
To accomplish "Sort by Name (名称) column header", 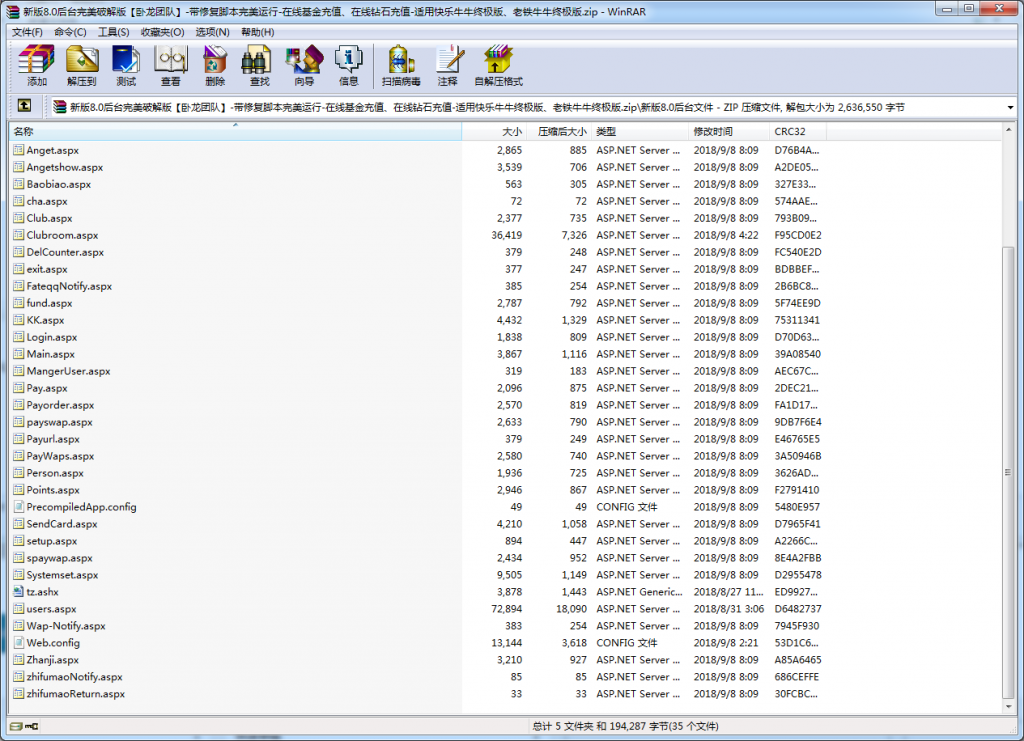I will coord(236,132).
